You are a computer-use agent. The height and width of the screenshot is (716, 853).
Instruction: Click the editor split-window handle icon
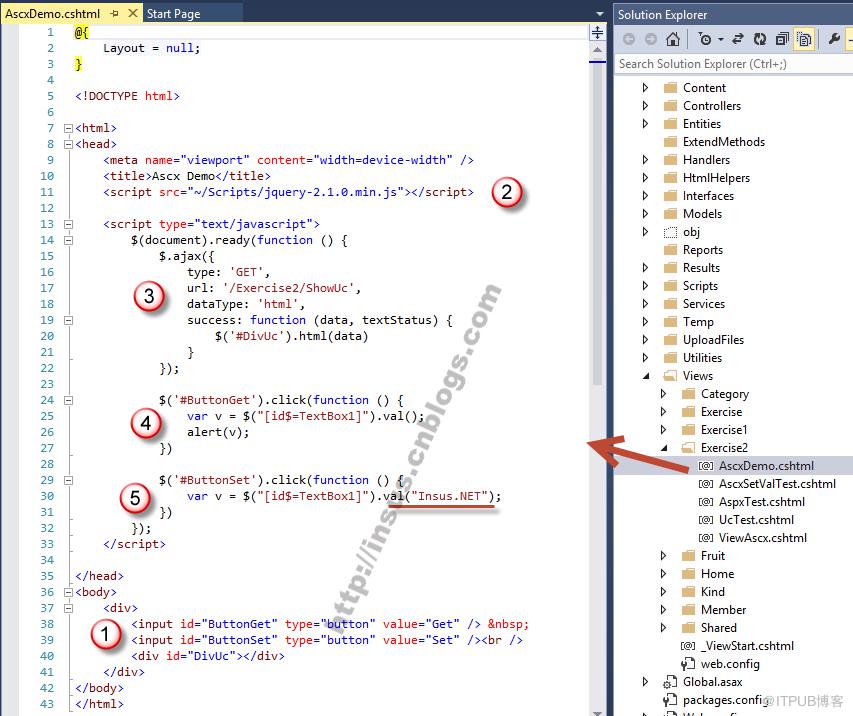(597, 33)
